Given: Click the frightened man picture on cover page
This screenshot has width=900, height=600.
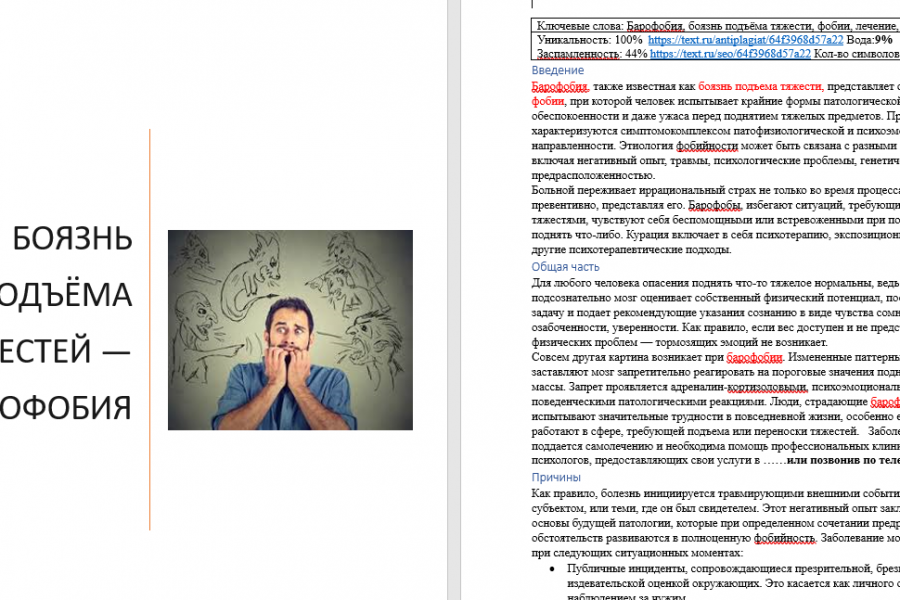Looking at the screenshot, I should click(290, 330).
